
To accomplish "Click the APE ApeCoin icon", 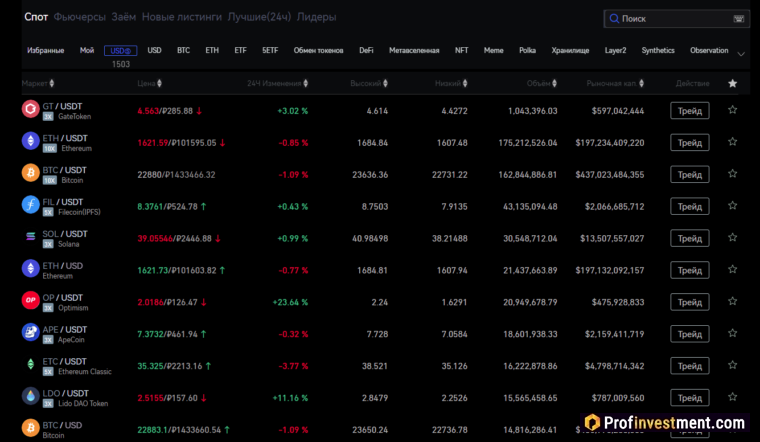I will [31, 332].
